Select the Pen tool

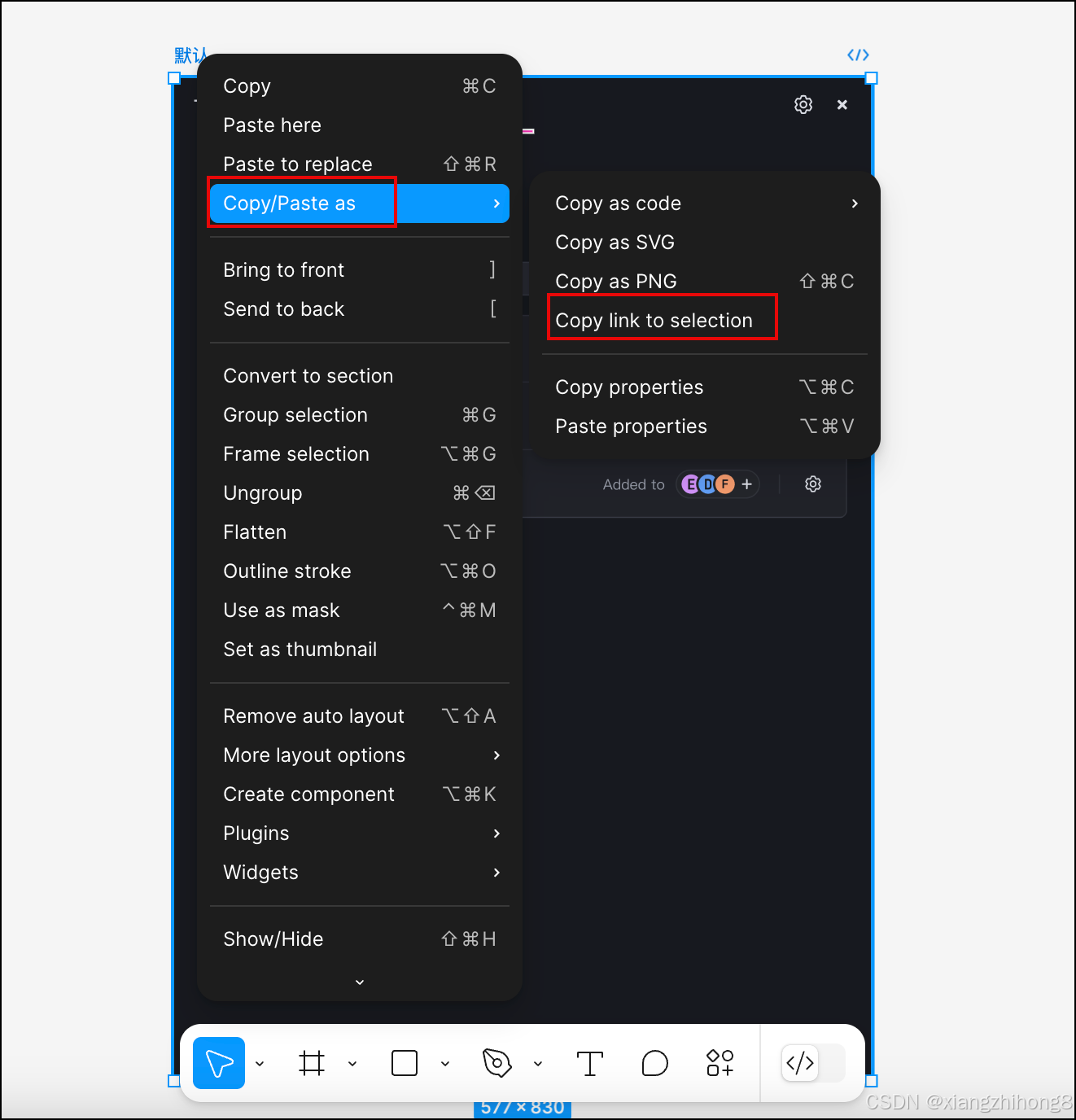[496, 1063]
